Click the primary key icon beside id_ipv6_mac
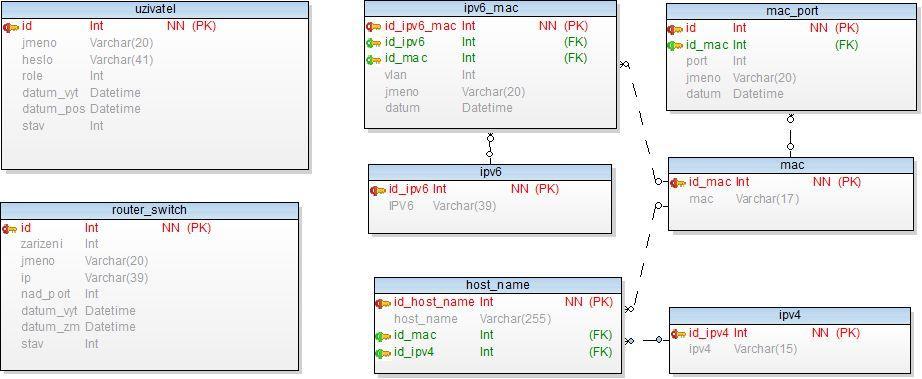 tap(374, 26)
